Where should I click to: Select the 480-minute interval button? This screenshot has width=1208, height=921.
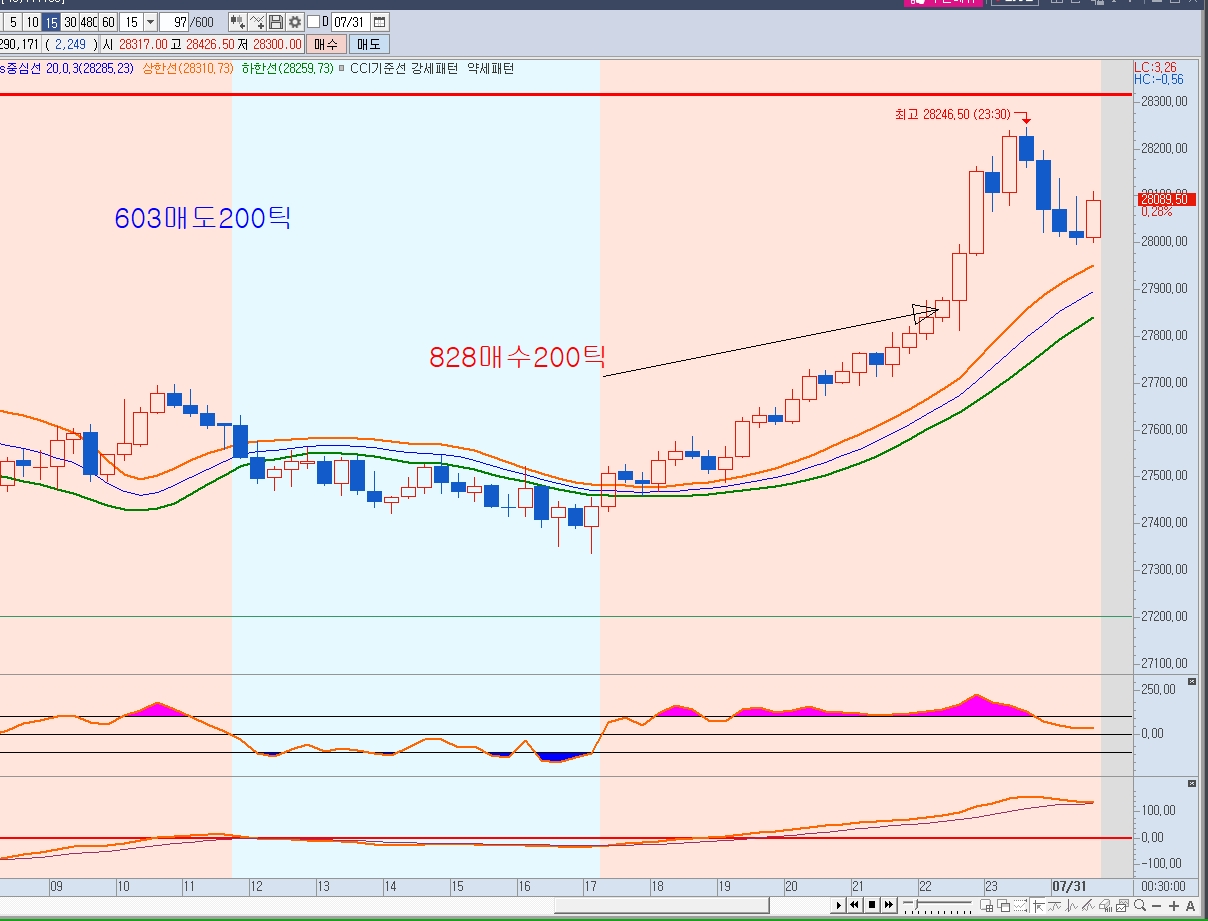(89, 21)
